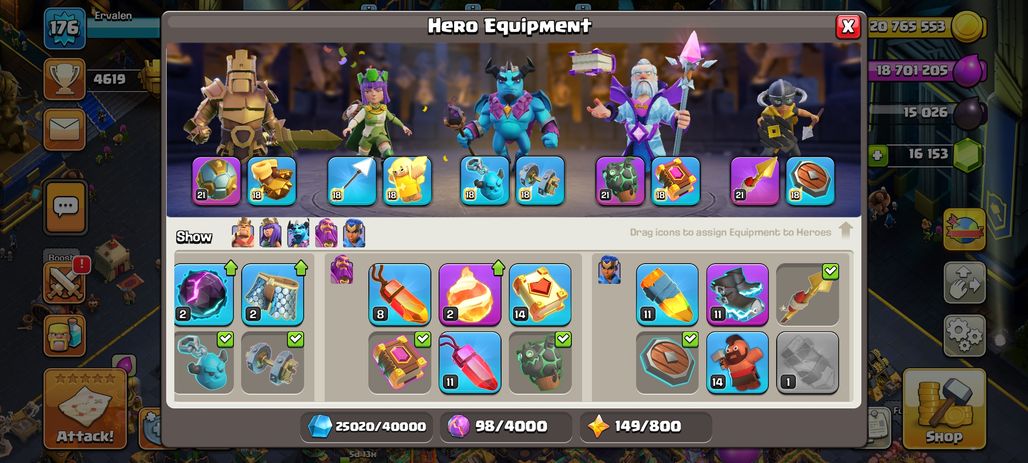Select the Electro Boots equipment icon

(x=738, y=294)
